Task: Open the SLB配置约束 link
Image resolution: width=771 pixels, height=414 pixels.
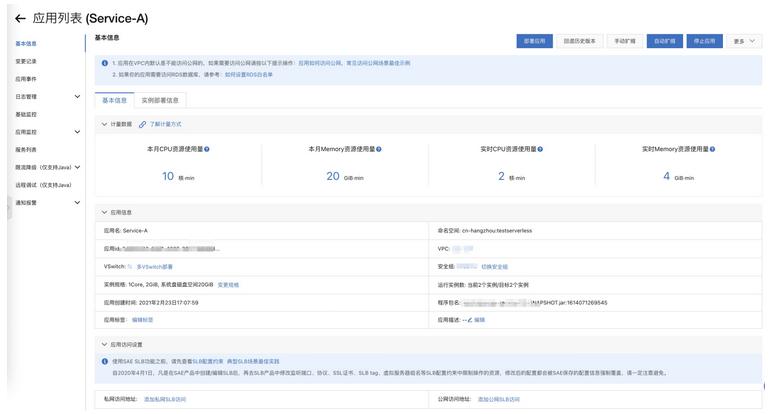Action: coord(208,361)
